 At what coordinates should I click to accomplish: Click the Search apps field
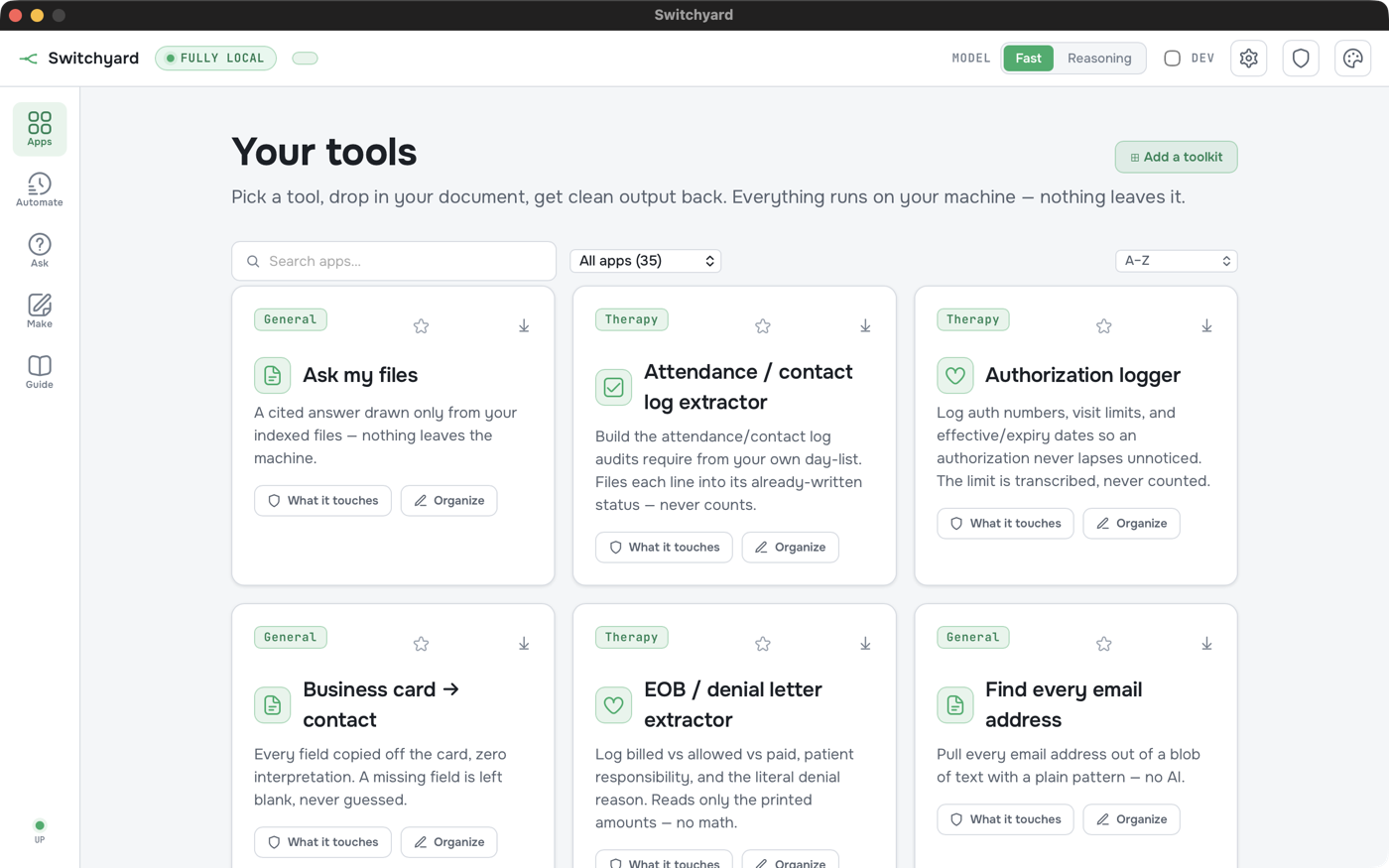[x=394, y=261]
